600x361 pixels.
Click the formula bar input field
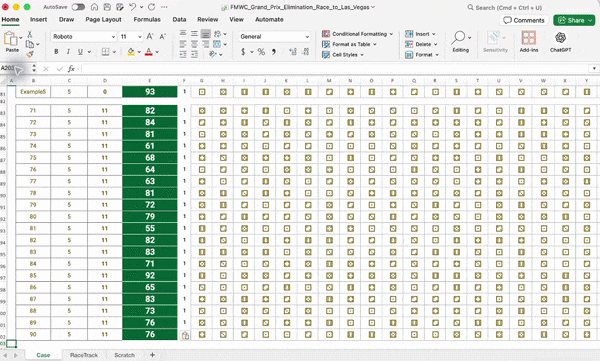[x=335, y=69]
